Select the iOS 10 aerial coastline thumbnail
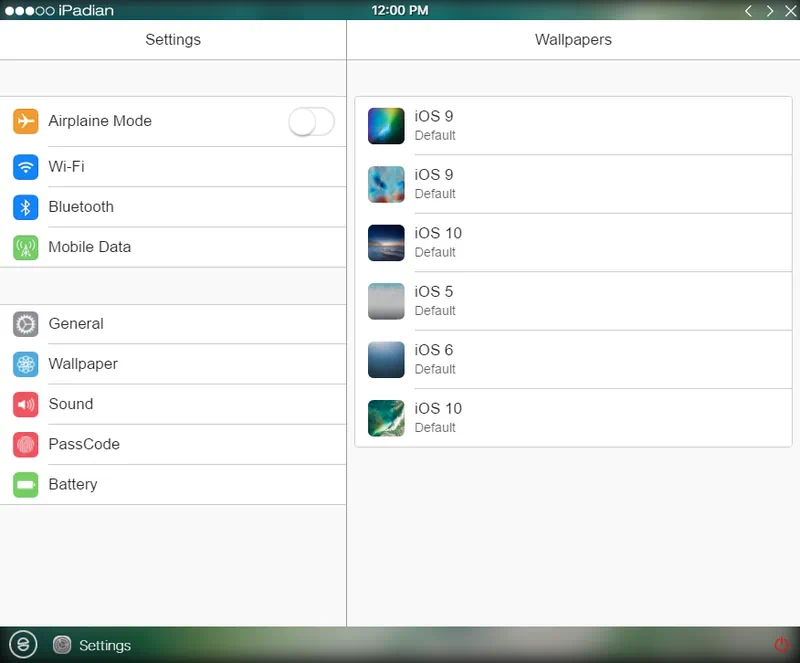 [386, 419]
